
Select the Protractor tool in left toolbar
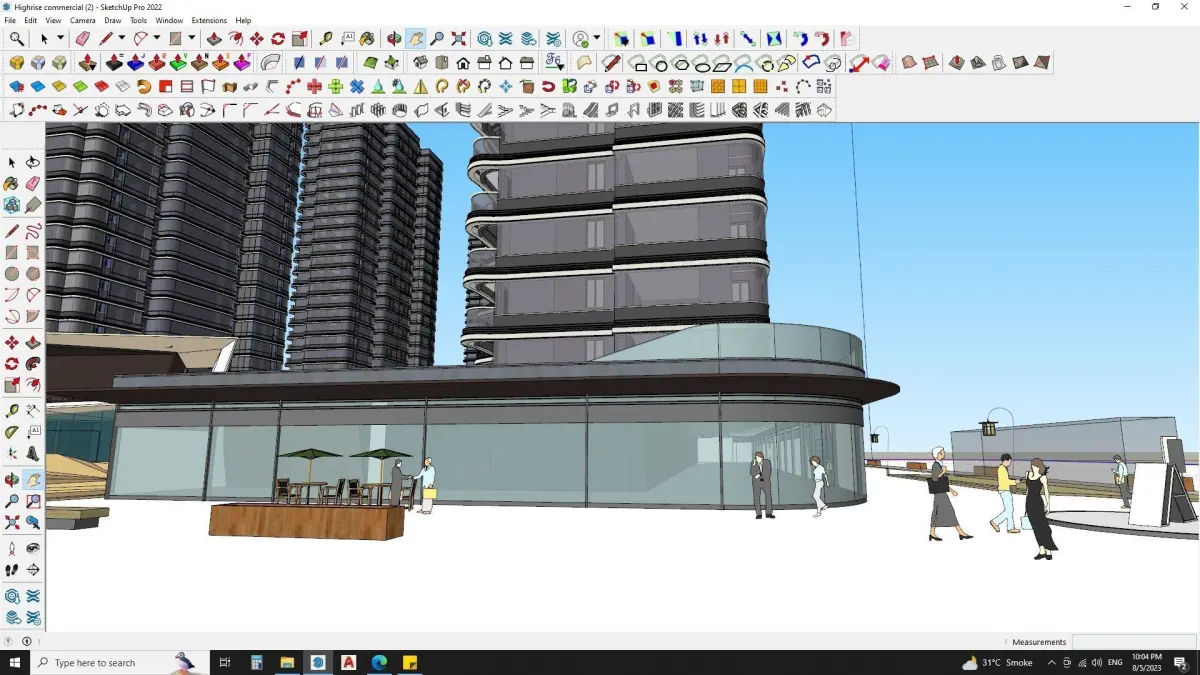[12, 432]
